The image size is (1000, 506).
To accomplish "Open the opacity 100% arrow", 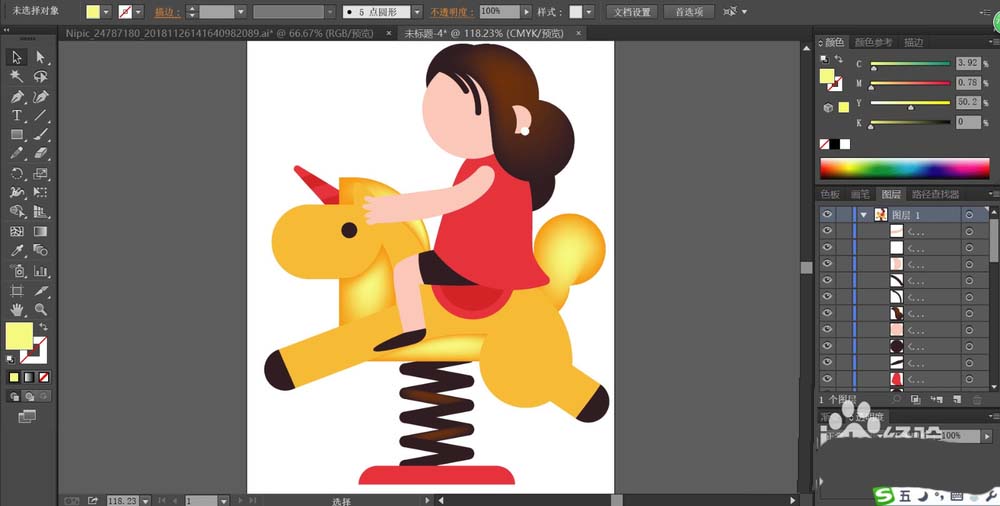I will [526, 11].
